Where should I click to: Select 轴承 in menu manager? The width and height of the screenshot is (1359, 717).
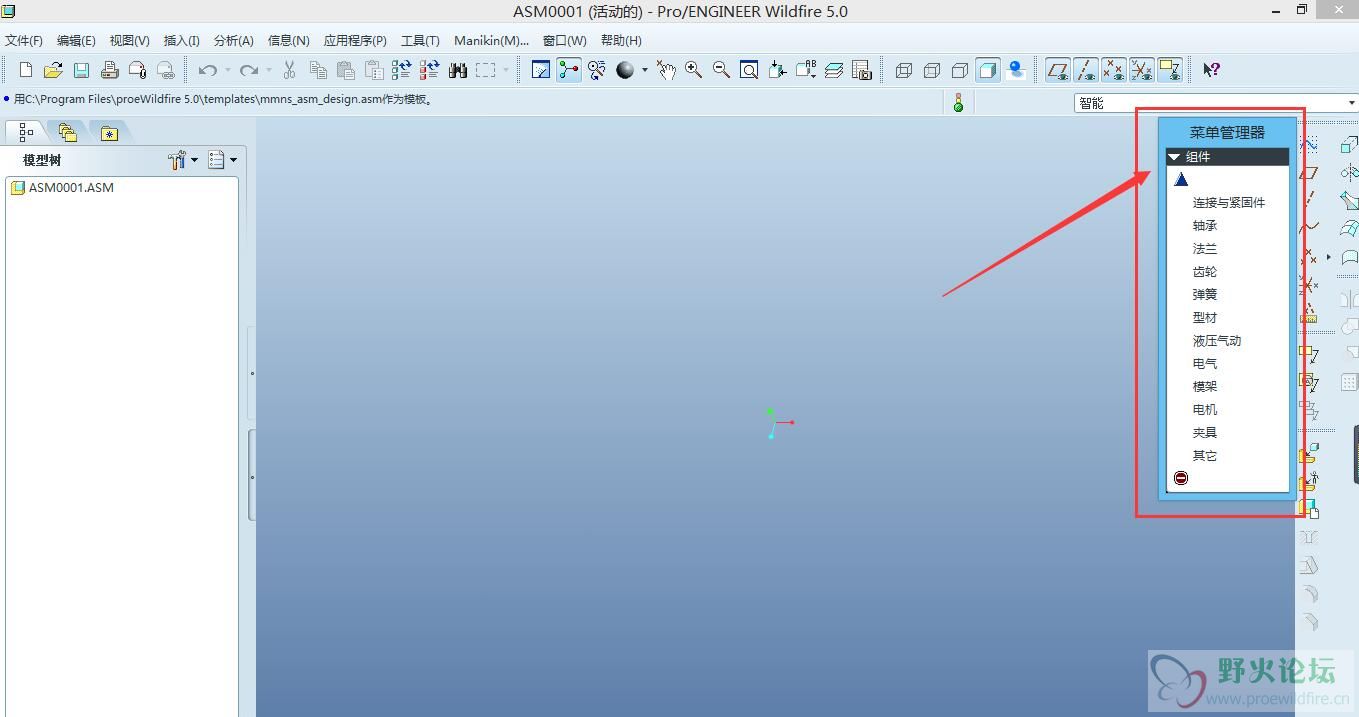(x=1205, y=226)
